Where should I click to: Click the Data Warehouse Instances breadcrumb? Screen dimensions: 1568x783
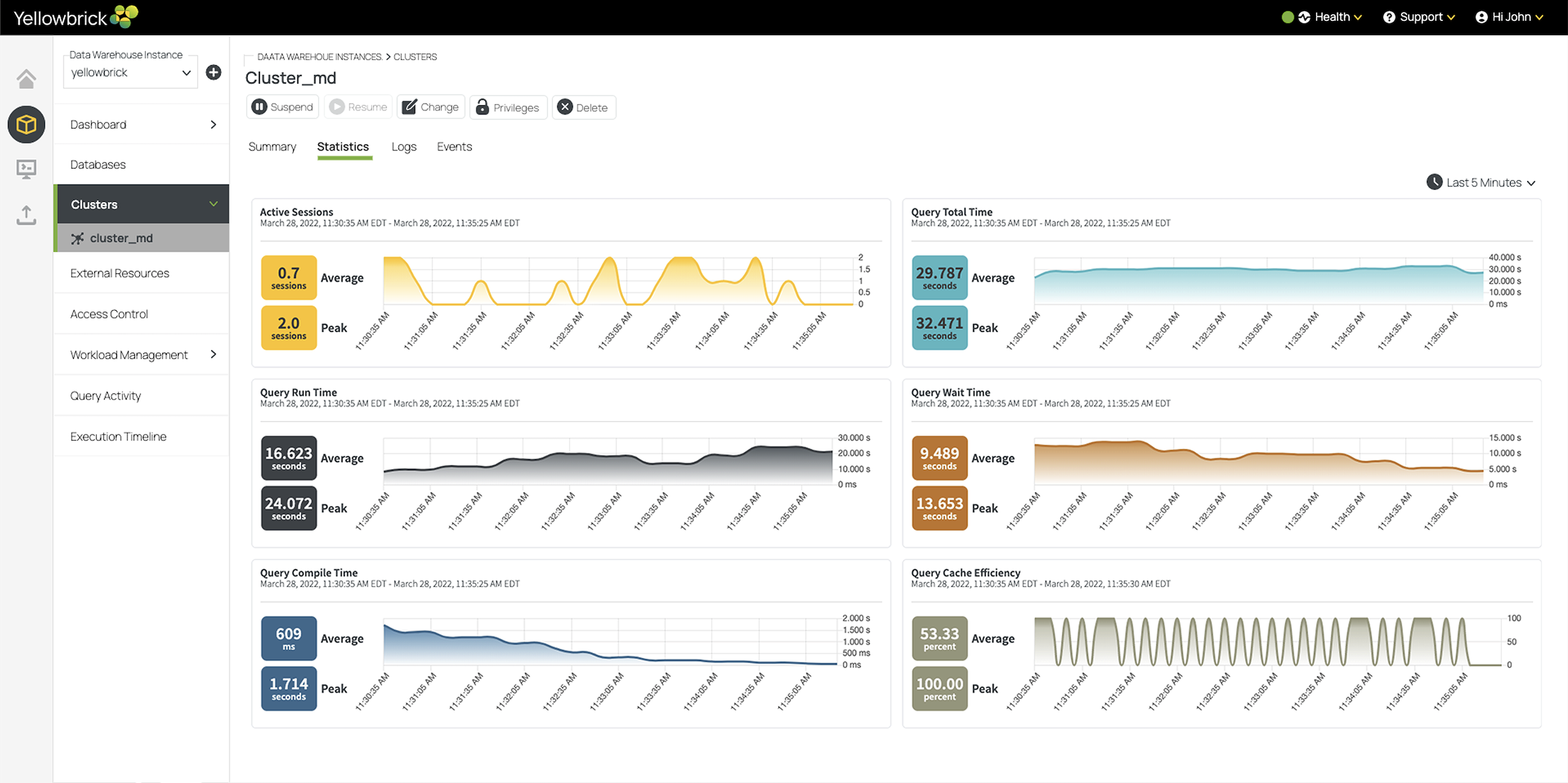click(320, 57)
